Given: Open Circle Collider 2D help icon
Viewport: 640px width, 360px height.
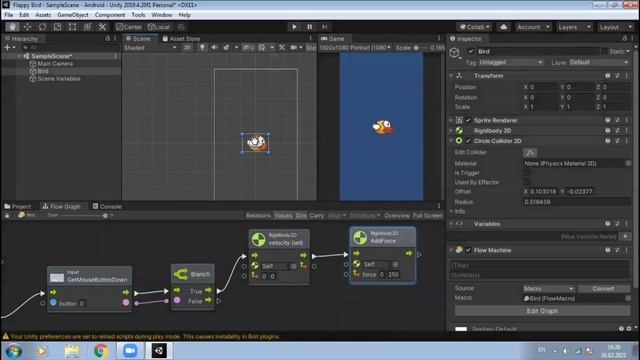Looking at the screenshot, I should [608, 141].
